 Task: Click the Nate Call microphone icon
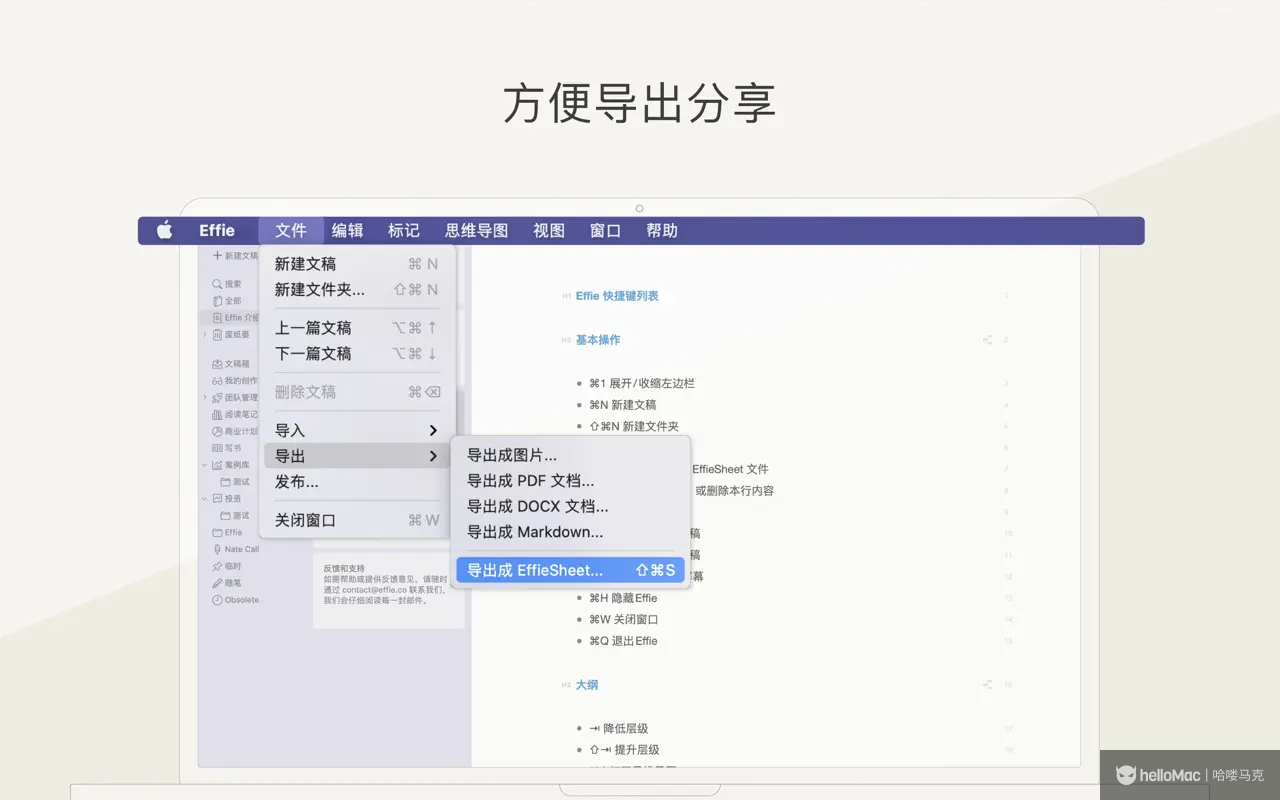[217, 549]
